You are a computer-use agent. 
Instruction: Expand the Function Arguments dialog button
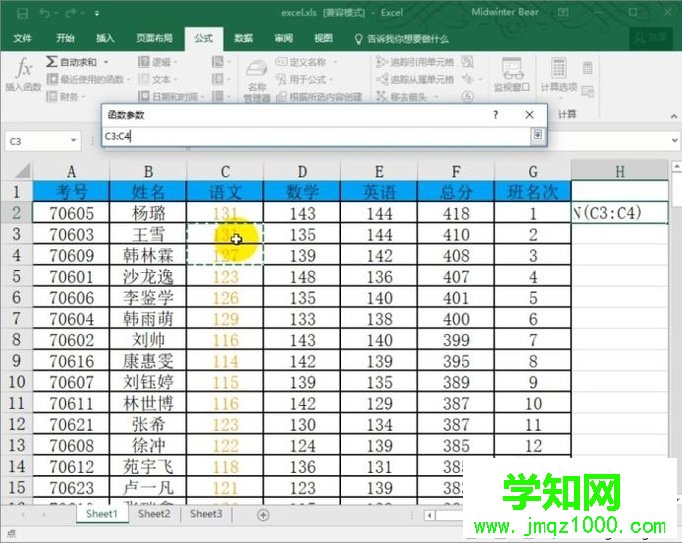pyautogui.click(x=538, y=135)
